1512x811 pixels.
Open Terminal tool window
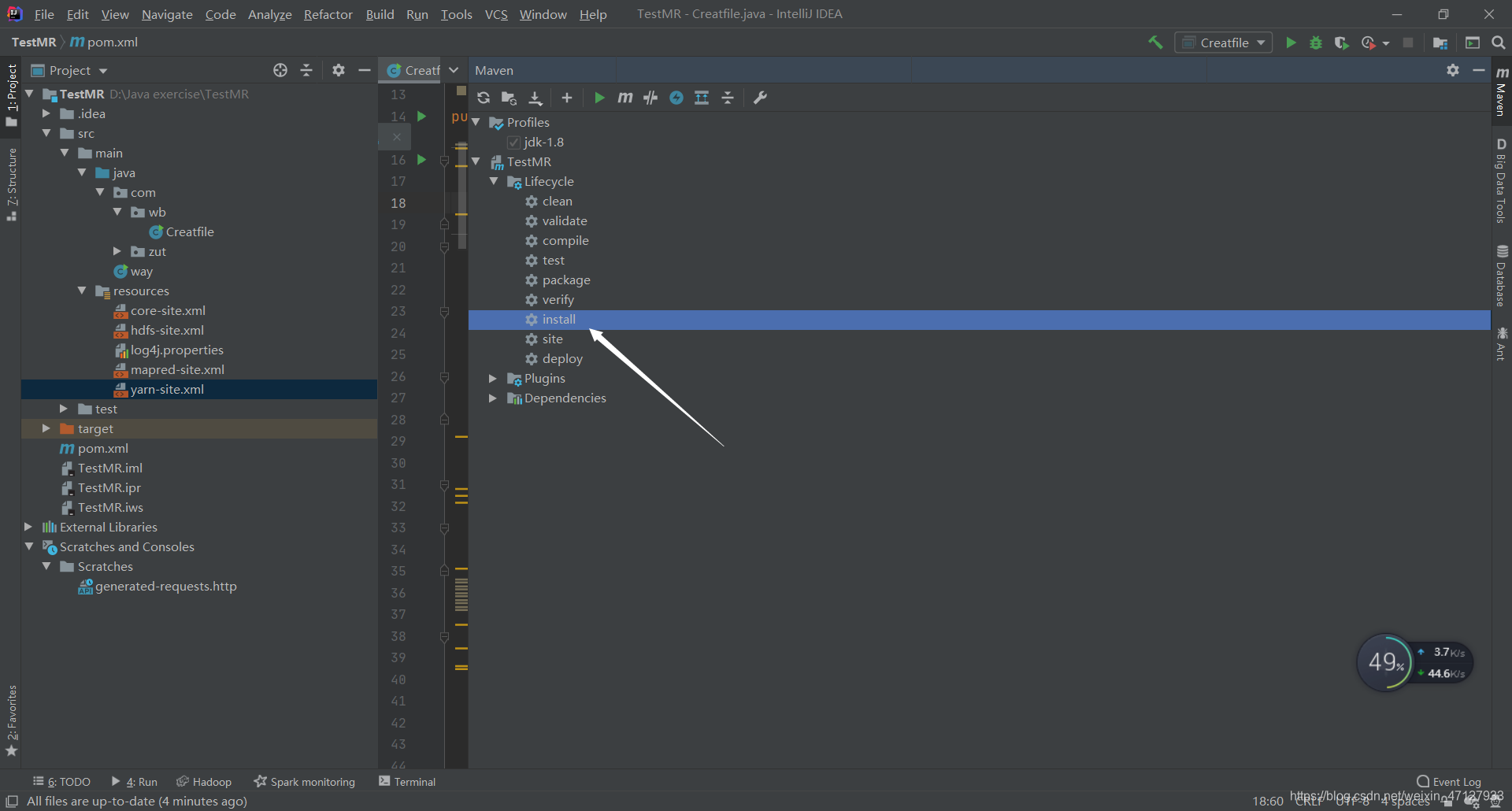pyautogui.click(x=407, y=781)
